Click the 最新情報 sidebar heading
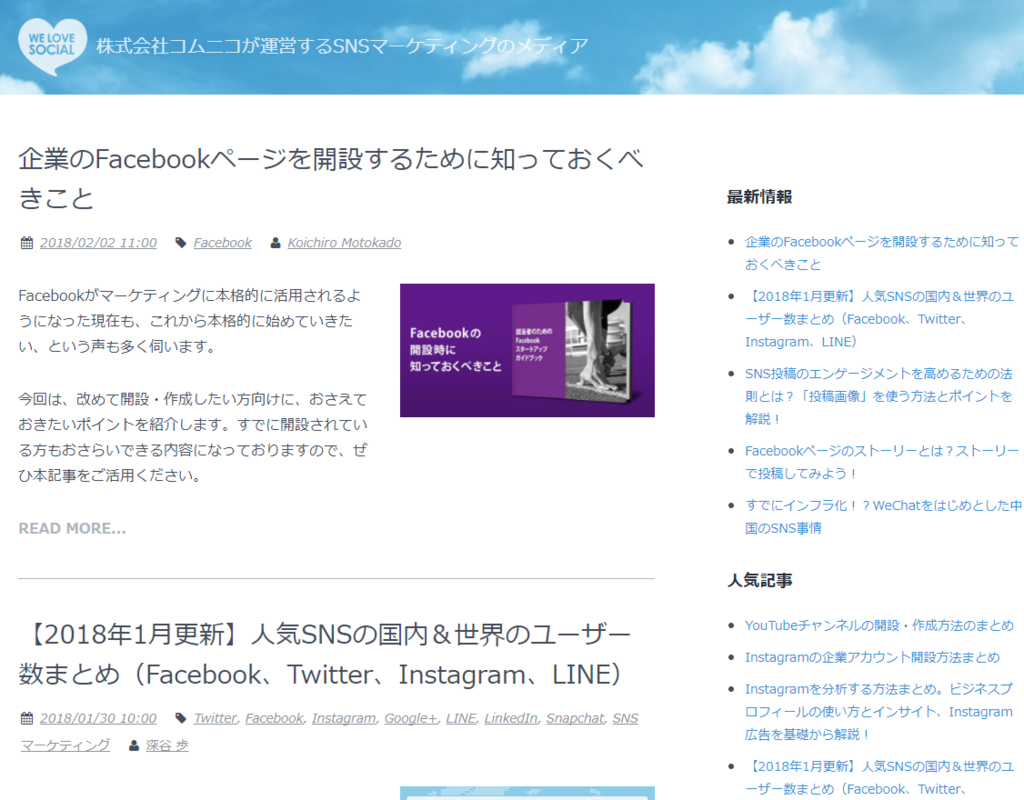Screen dimensions: 1024x800 (x=760, y=197)
